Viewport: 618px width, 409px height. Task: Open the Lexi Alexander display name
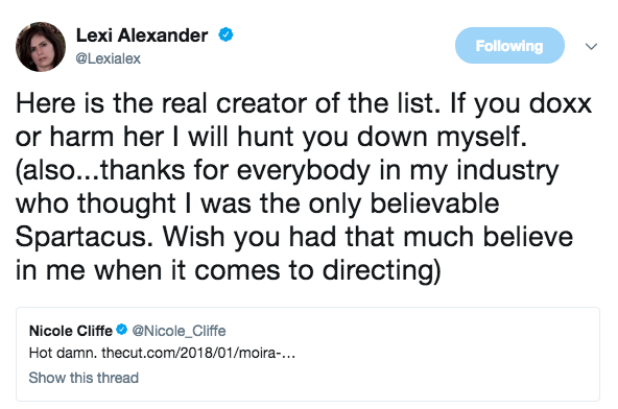tap(142, 36)
